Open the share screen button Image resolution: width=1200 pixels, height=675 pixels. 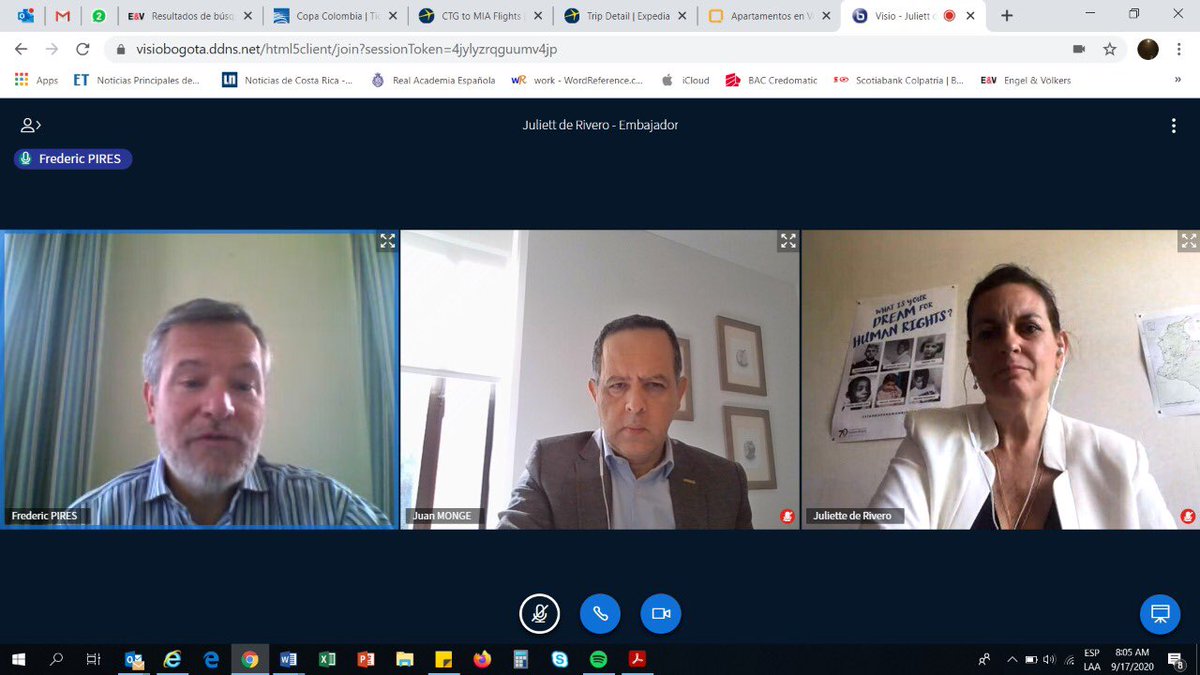pyautogui.click(x=1160, y=614)
